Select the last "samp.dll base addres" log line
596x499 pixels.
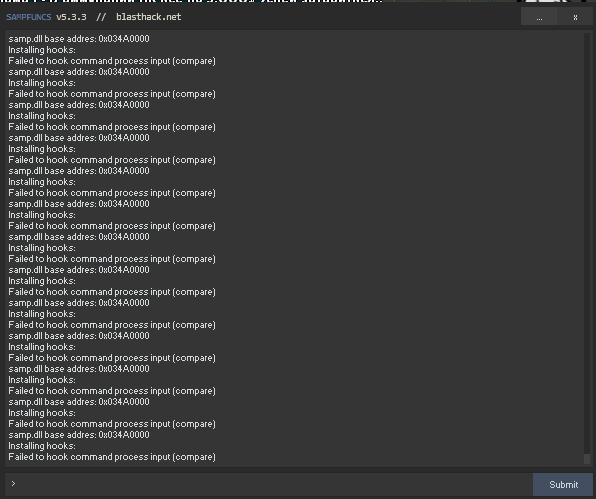(79, 435)
